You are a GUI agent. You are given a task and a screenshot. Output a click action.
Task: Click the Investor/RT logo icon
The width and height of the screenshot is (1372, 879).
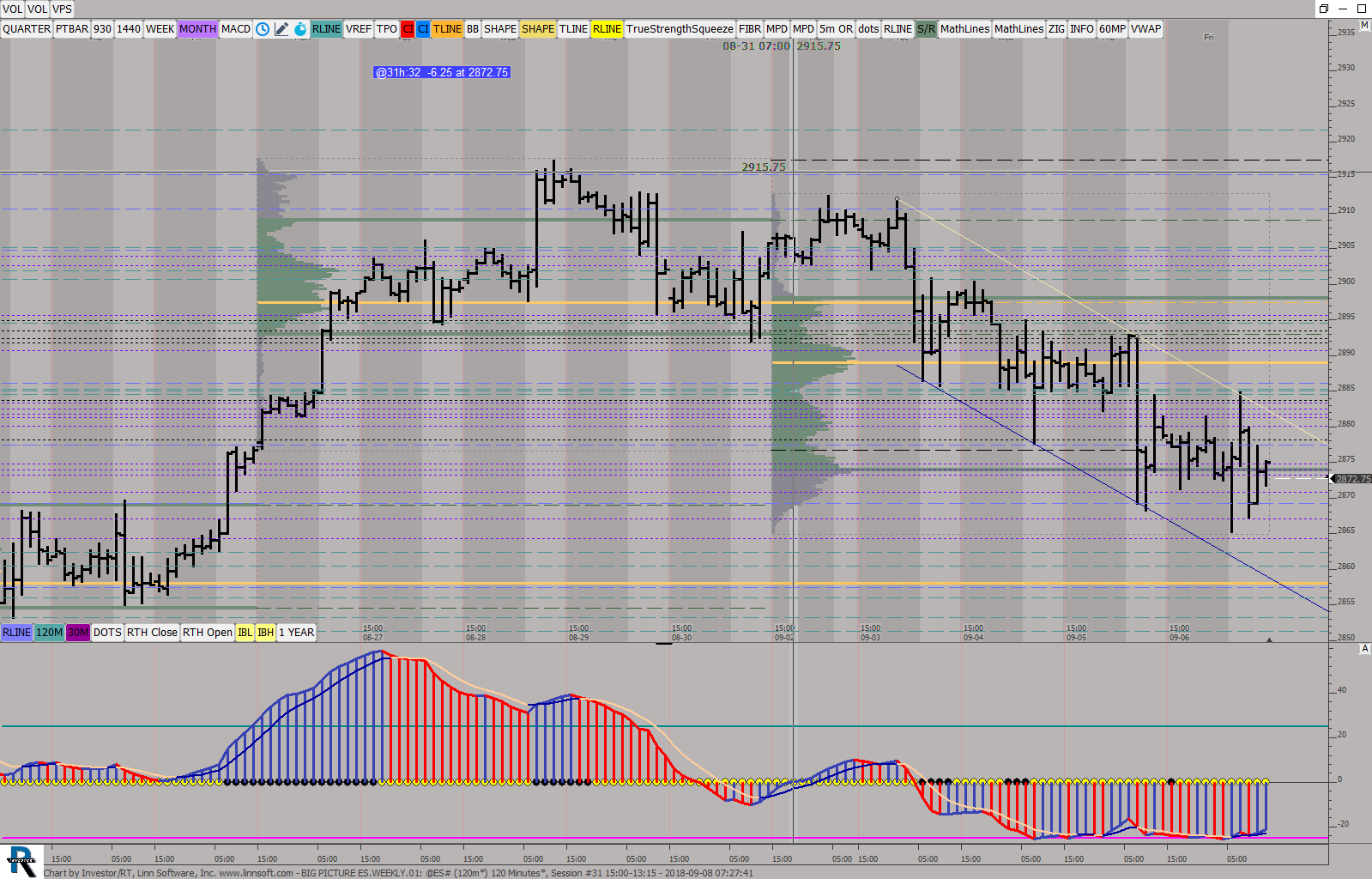[x=21, y=861]
